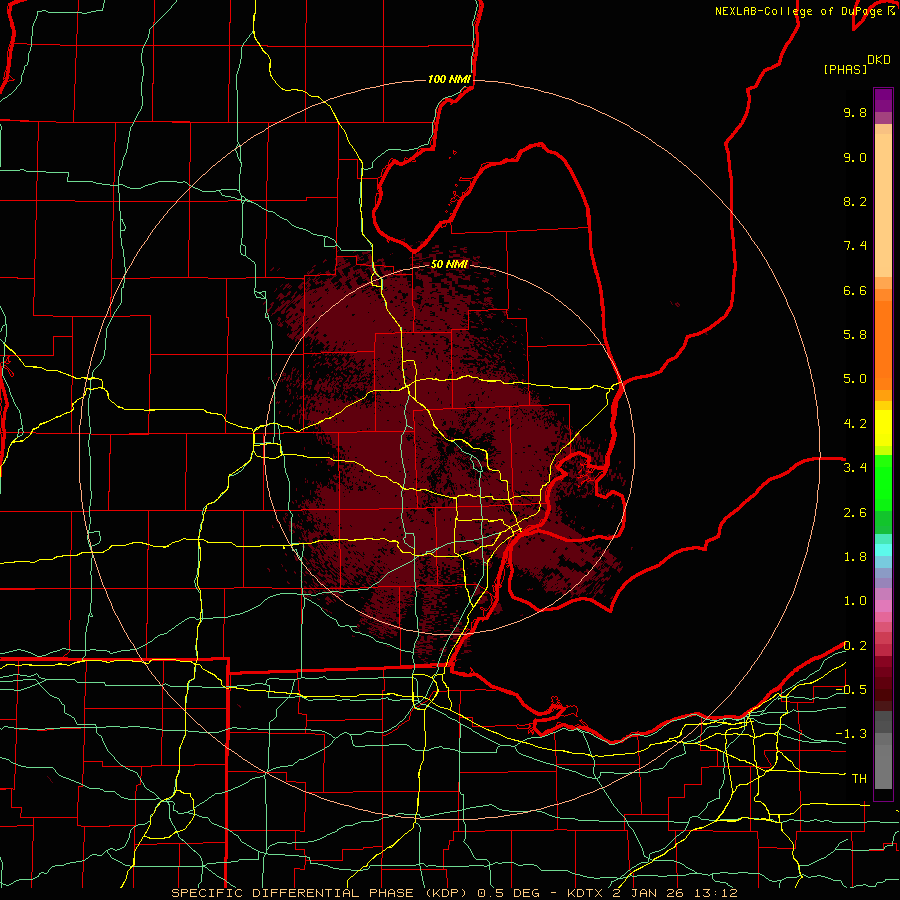The width and height of the screenshot is (900, 900).
Task: Click the TH threshold label on the scale
Action: pyautogui.click(x=859, y=779)
